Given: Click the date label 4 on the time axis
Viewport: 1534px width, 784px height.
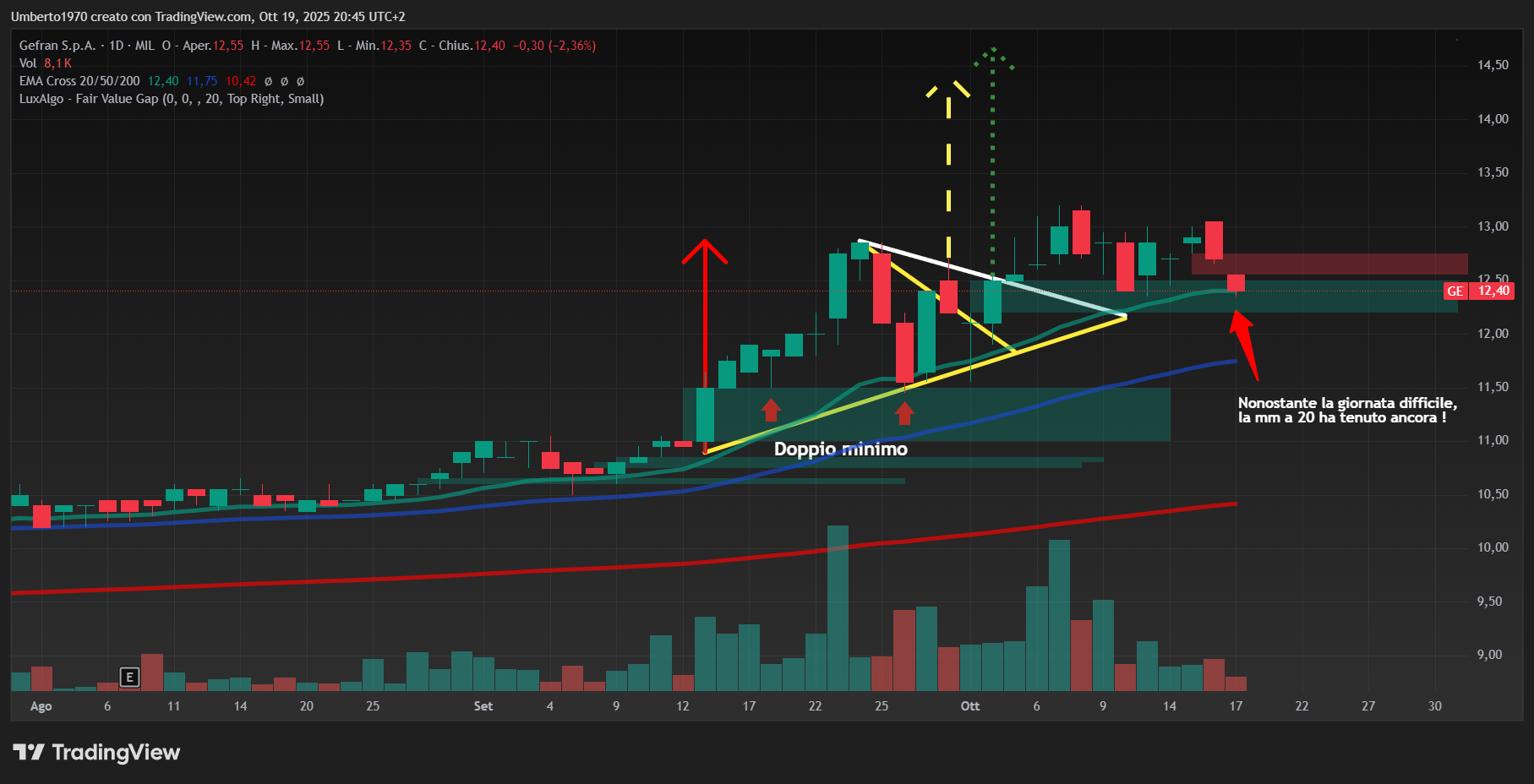Looking at the screenshot, I should (x=550, y=706).
